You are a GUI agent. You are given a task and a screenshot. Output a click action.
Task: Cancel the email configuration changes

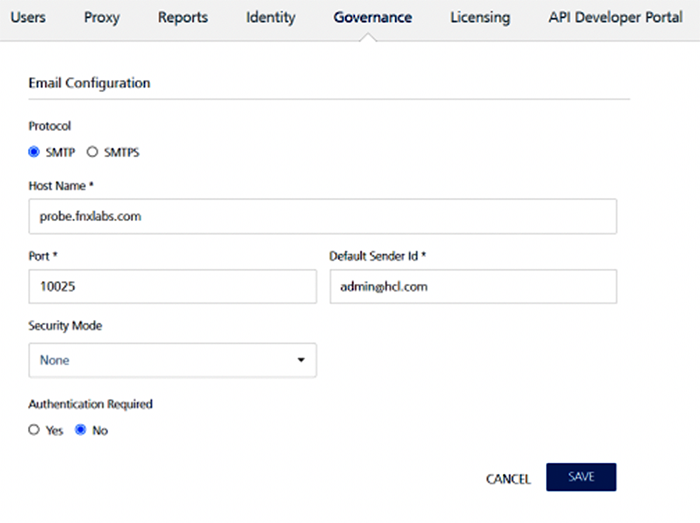508,479
